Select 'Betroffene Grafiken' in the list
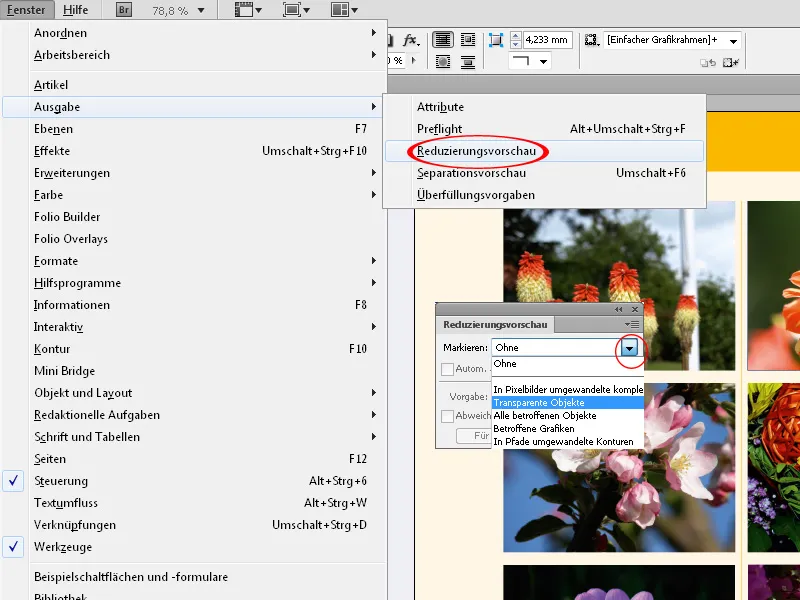Image resolution: width=800 pixels, height=600 pixels. [x=567, y=429]
